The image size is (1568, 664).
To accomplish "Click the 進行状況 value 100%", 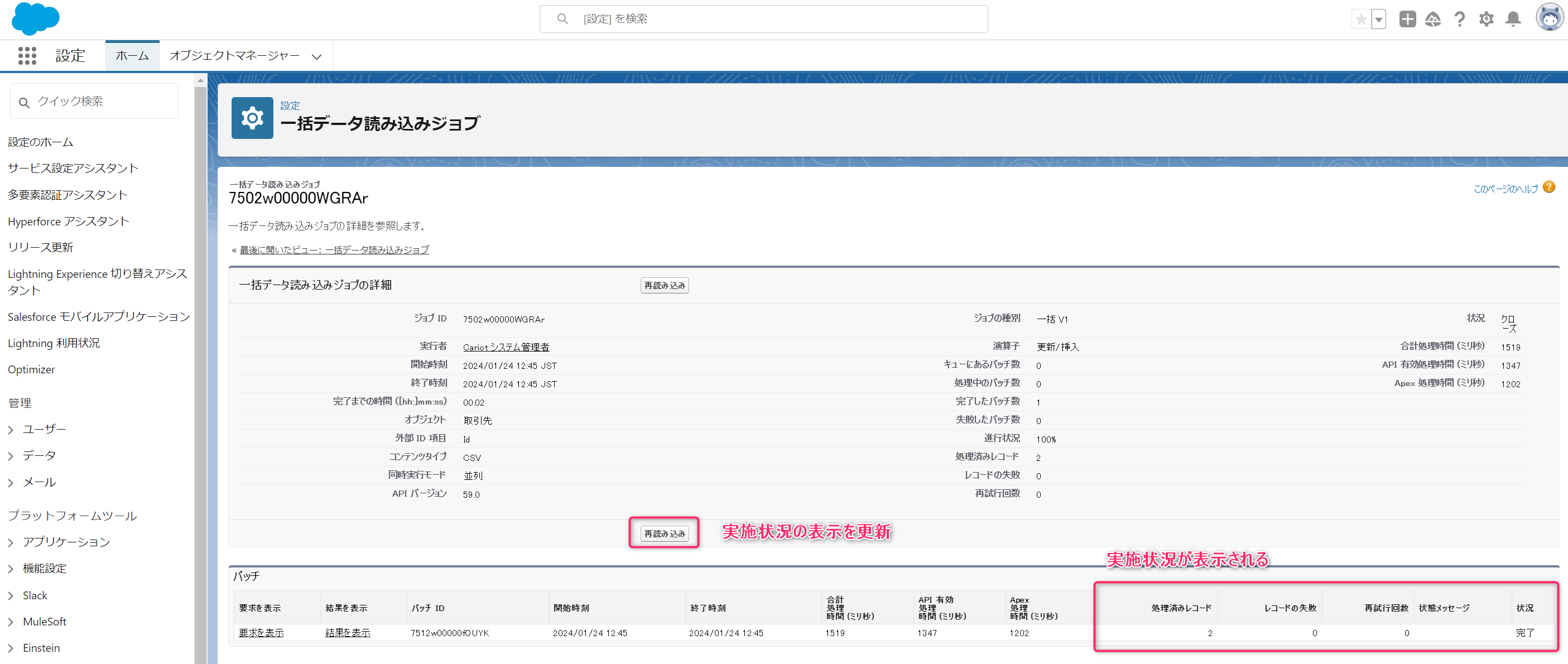I will [1046, 440].
